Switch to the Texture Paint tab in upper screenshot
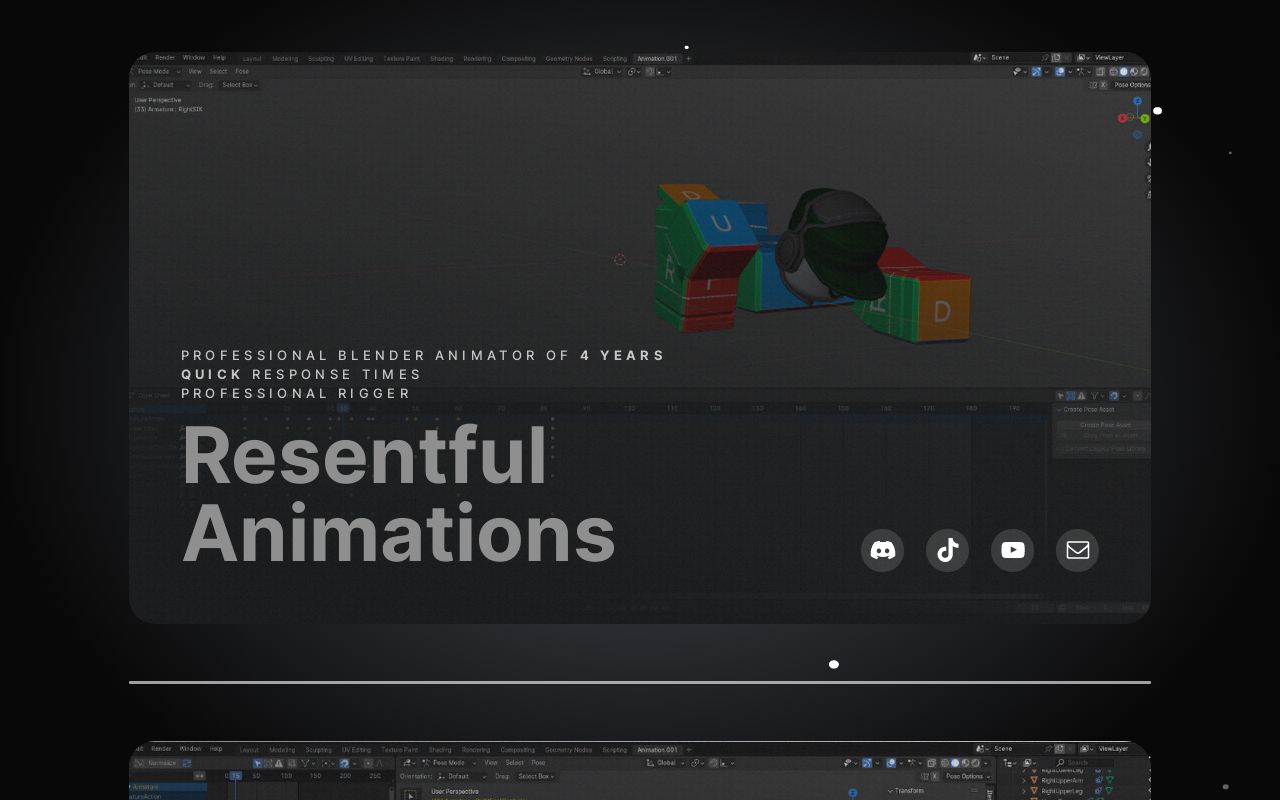 401,59
